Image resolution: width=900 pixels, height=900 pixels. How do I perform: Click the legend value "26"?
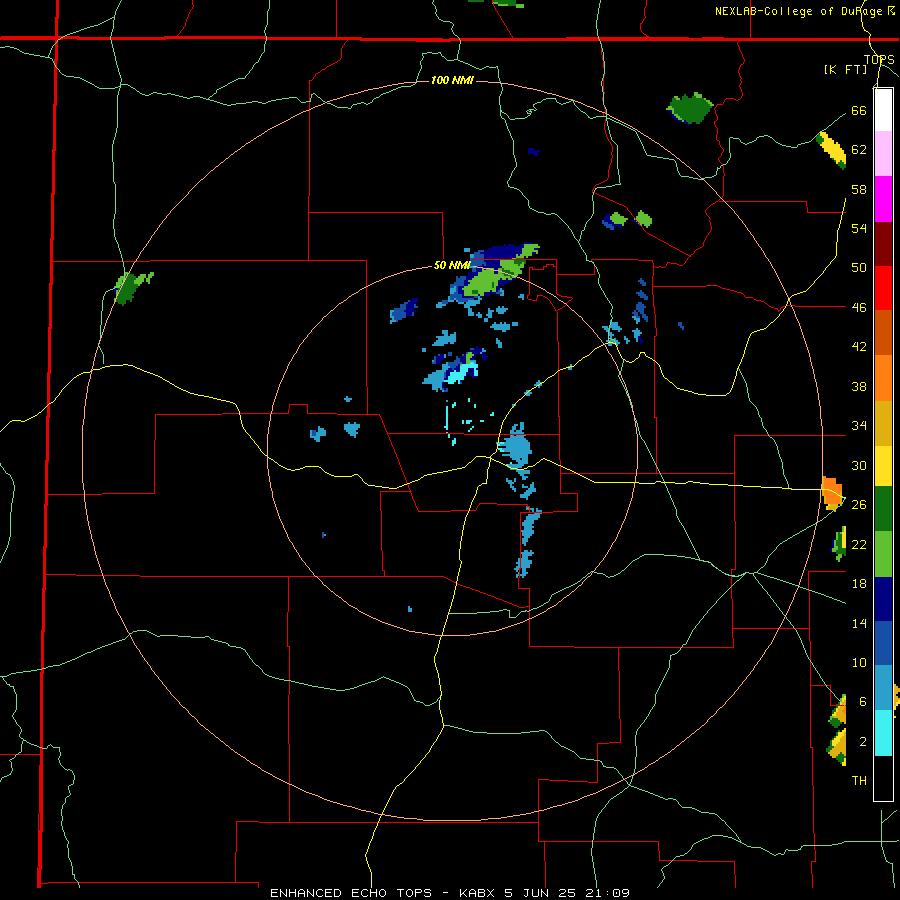point(859,505)
